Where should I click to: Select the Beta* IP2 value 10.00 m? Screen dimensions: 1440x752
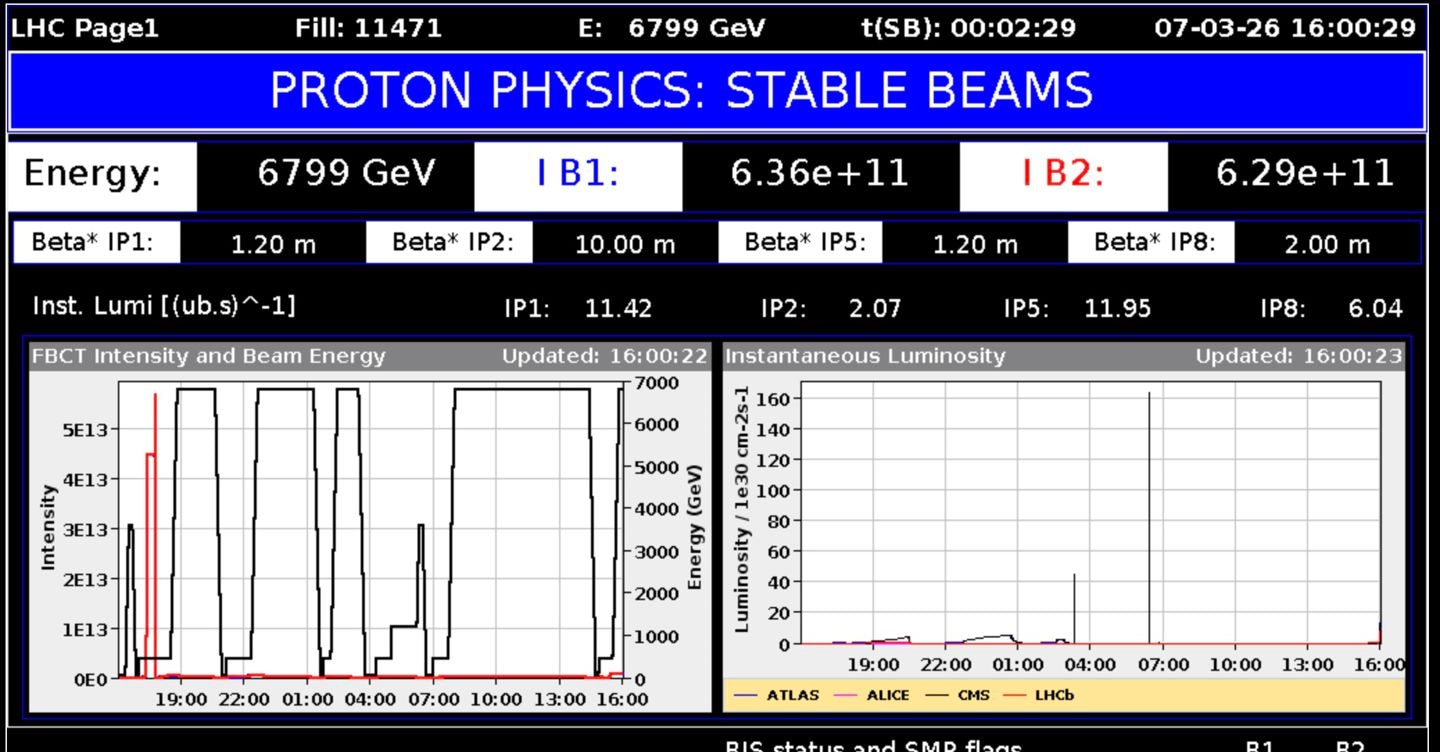[x=624, y=244]
